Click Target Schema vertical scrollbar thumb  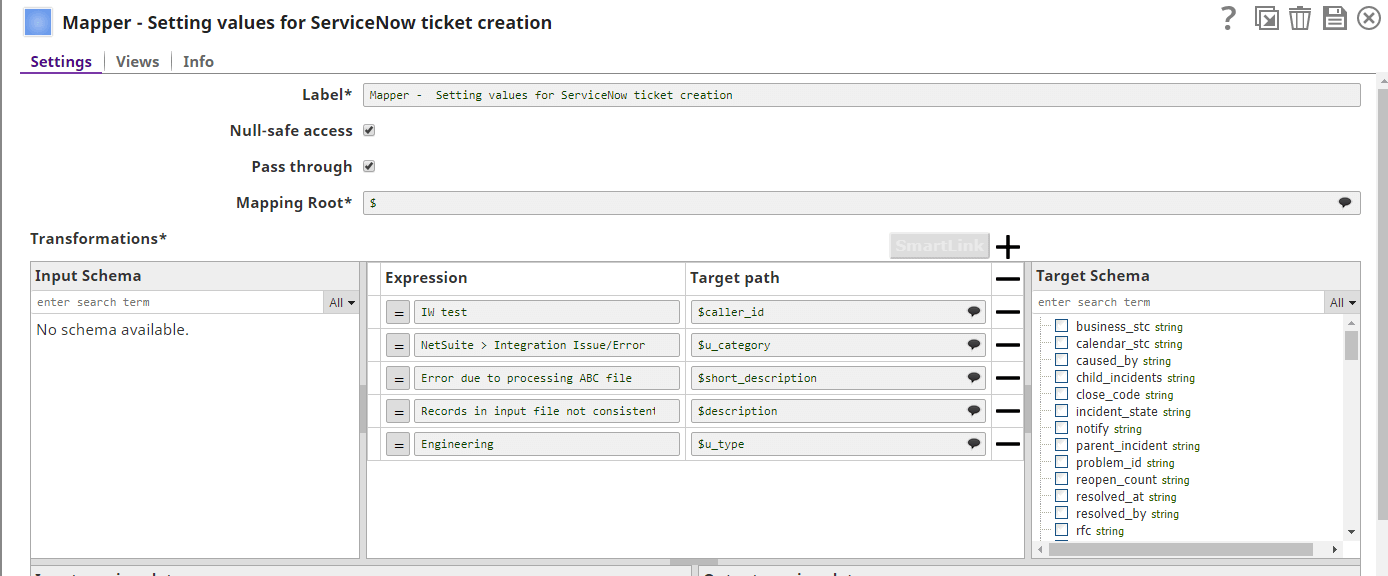(x=1351, y=346)
